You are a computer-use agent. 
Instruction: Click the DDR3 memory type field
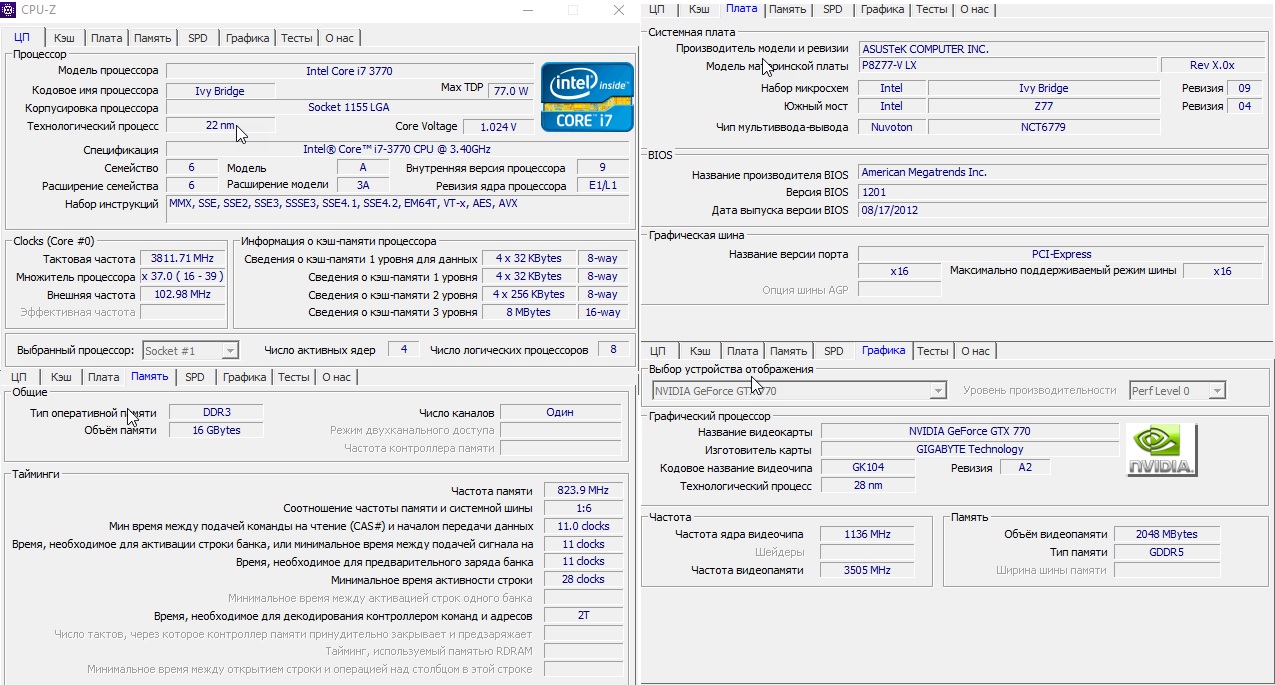tap(216, 412)
